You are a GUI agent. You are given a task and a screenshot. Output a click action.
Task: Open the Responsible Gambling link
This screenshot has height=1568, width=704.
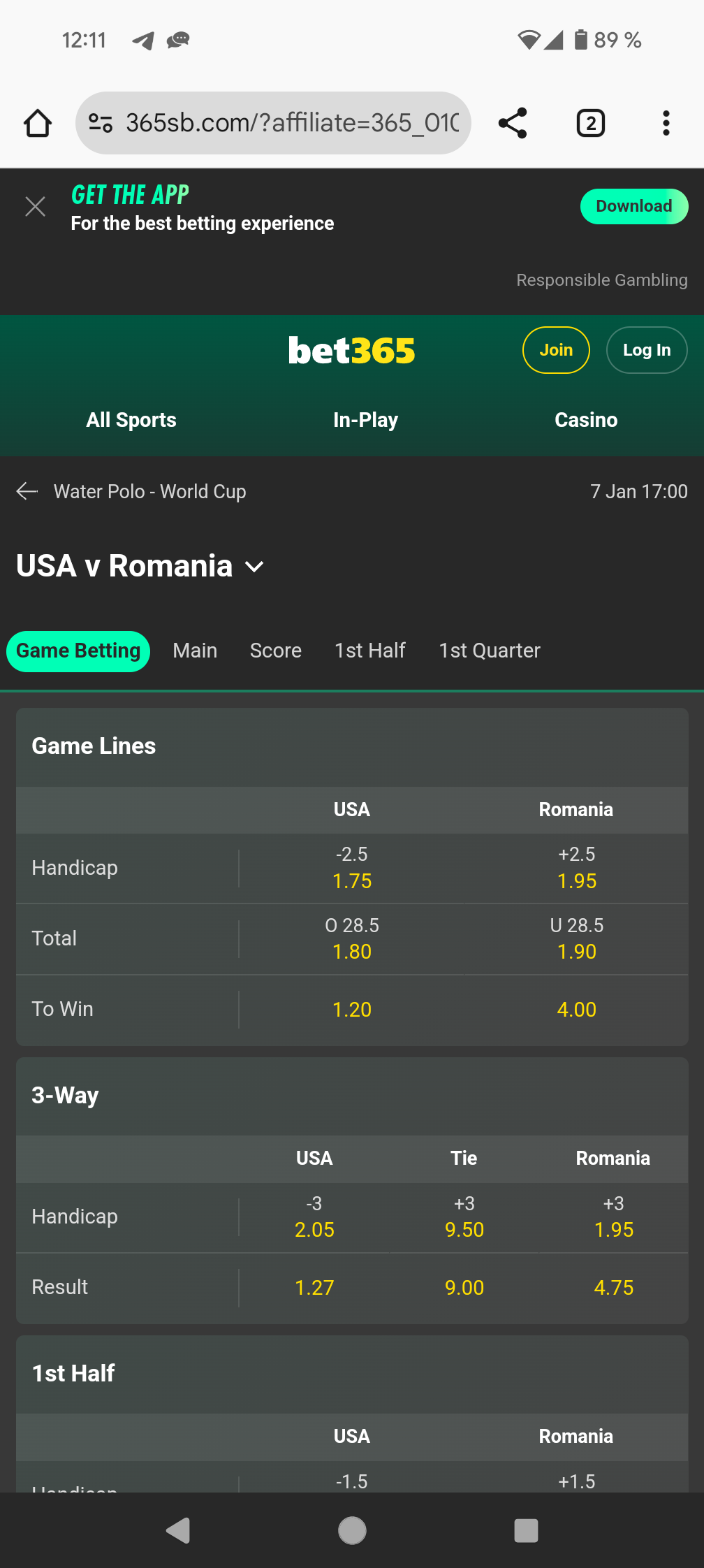602,280
